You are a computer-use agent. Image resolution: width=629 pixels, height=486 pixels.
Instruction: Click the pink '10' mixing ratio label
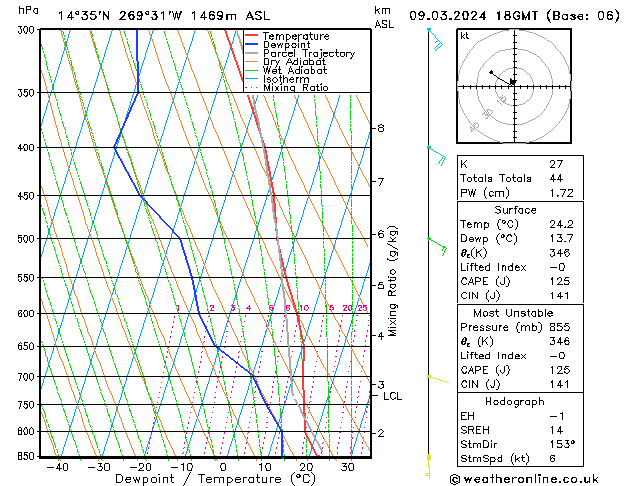point(304,308)
